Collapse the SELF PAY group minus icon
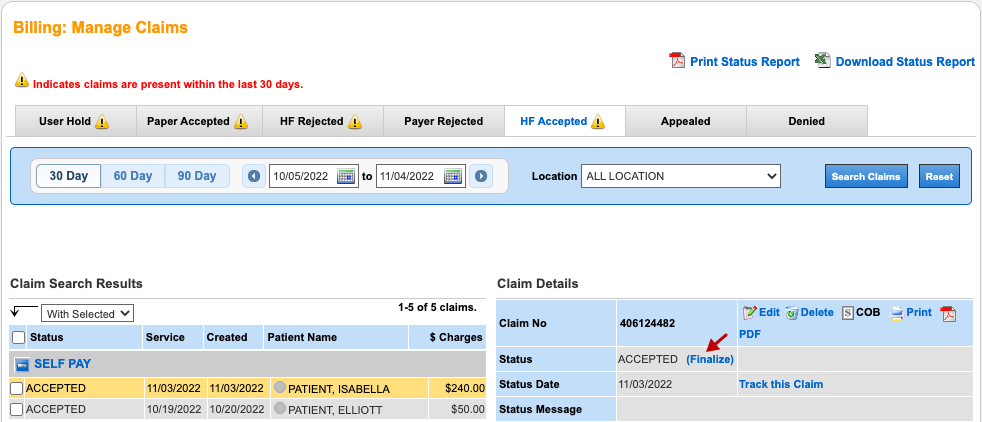982x422 pixels. tap(23, 364)
